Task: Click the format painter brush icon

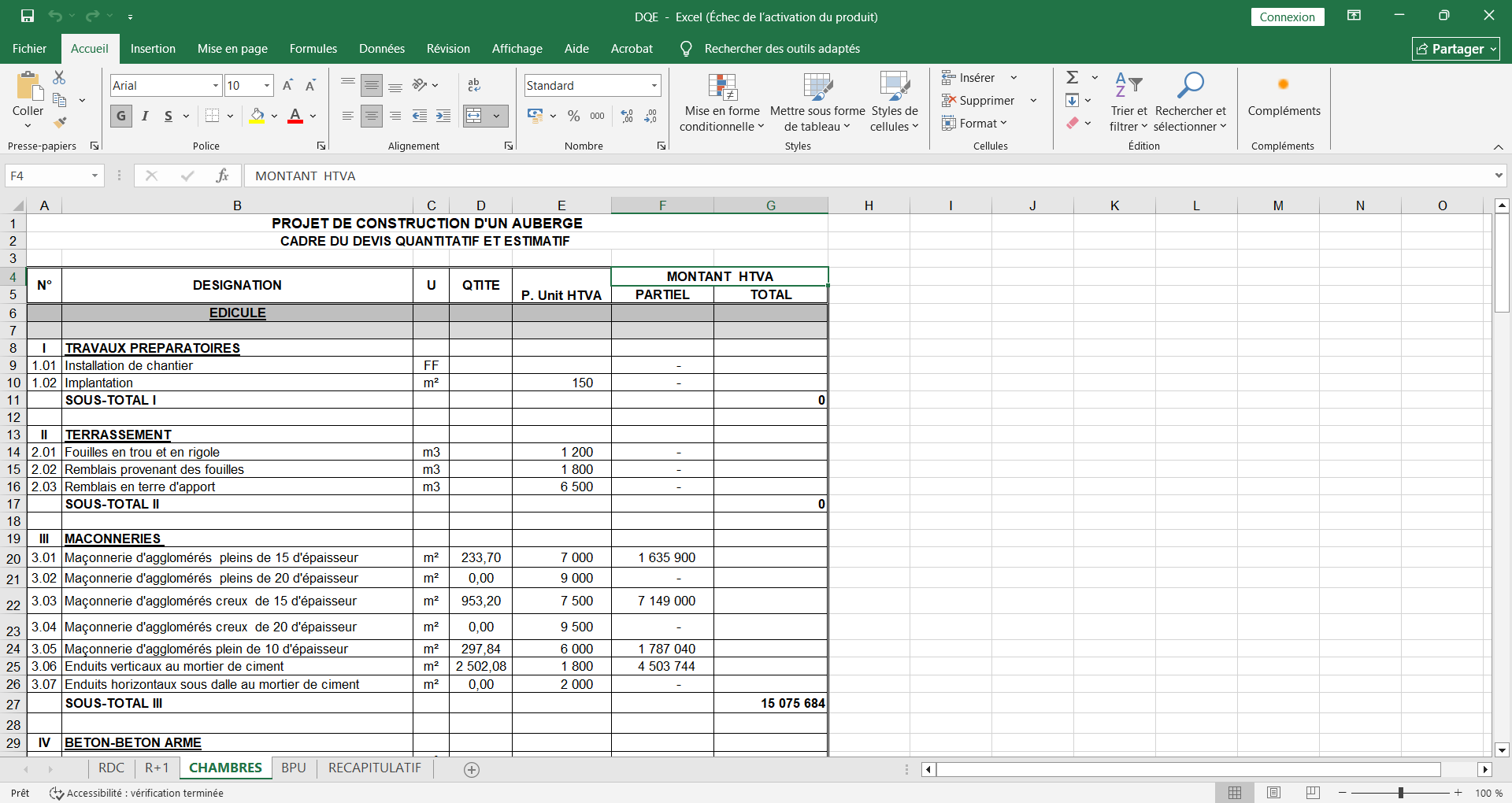Action: pos(60,123)
